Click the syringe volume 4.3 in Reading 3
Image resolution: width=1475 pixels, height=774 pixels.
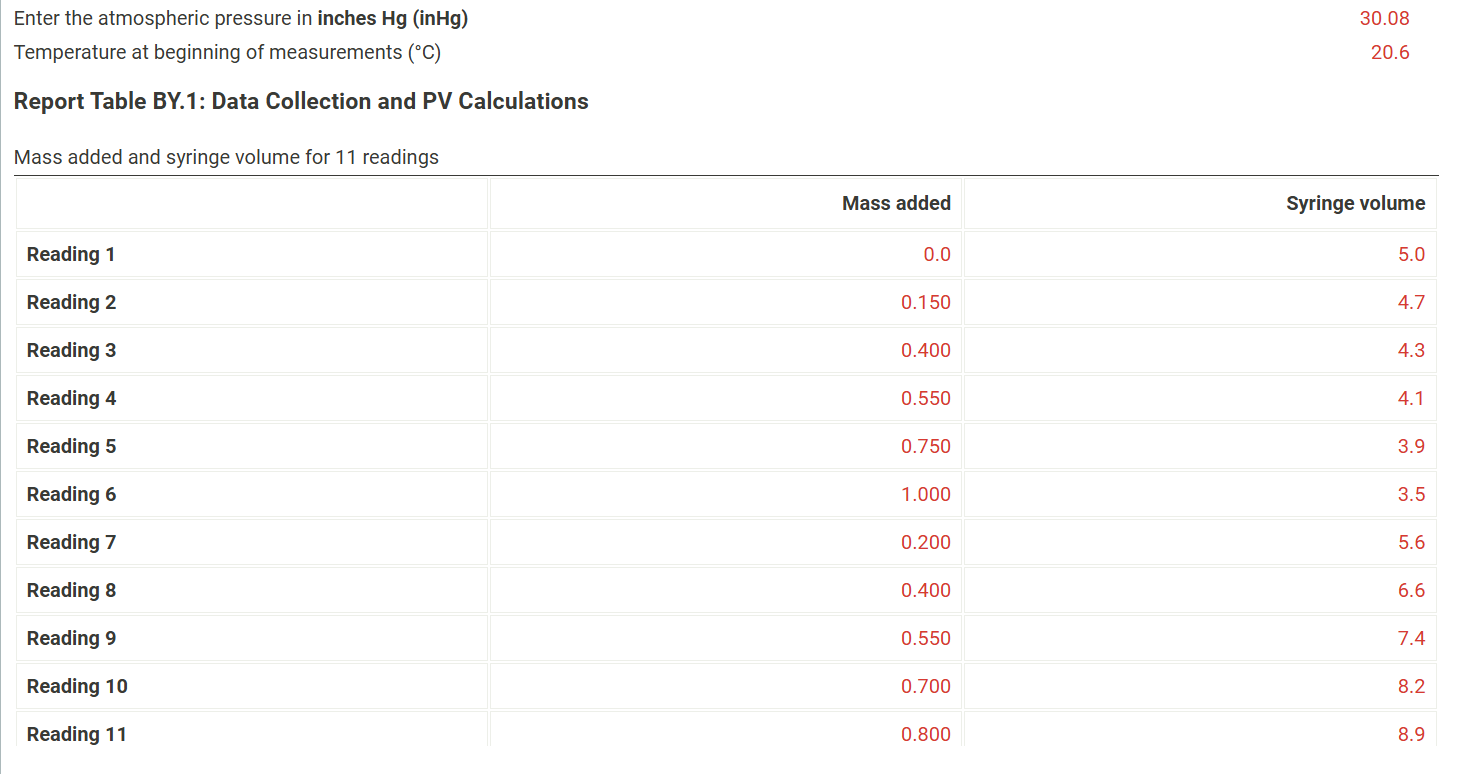1413,350
